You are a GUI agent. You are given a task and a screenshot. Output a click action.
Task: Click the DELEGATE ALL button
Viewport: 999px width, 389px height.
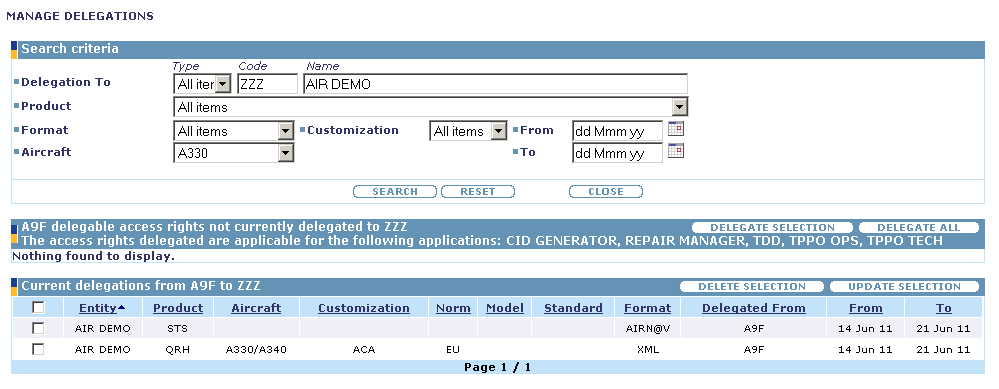pyautogui.click(x=919, y=227)
